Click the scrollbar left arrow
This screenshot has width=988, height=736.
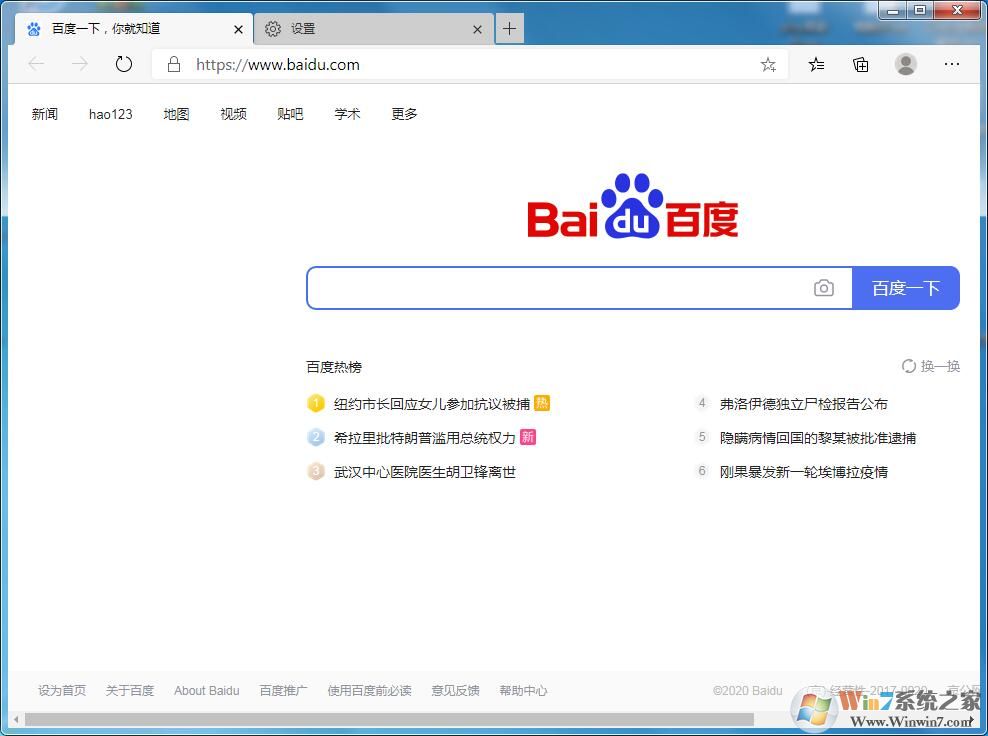click(x=16, y=719)
